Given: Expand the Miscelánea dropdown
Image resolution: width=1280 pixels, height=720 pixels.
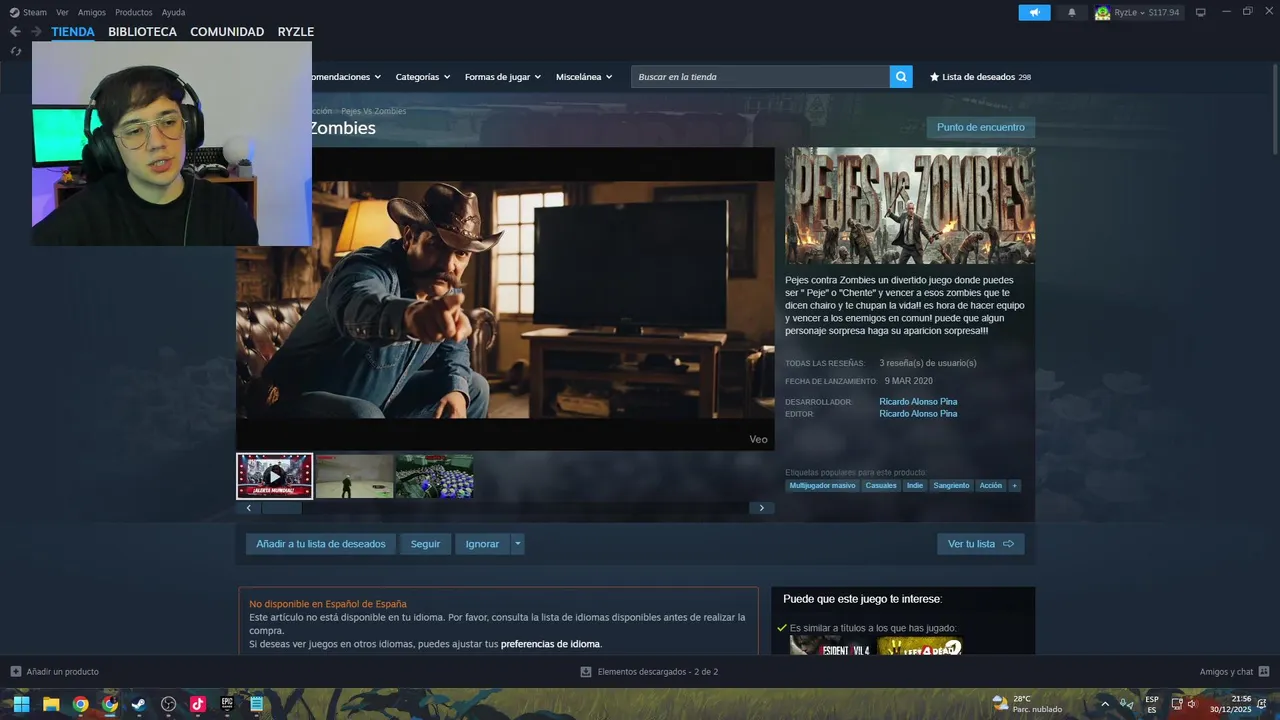Looking at the screenshot, I should (x=584, y=77).
